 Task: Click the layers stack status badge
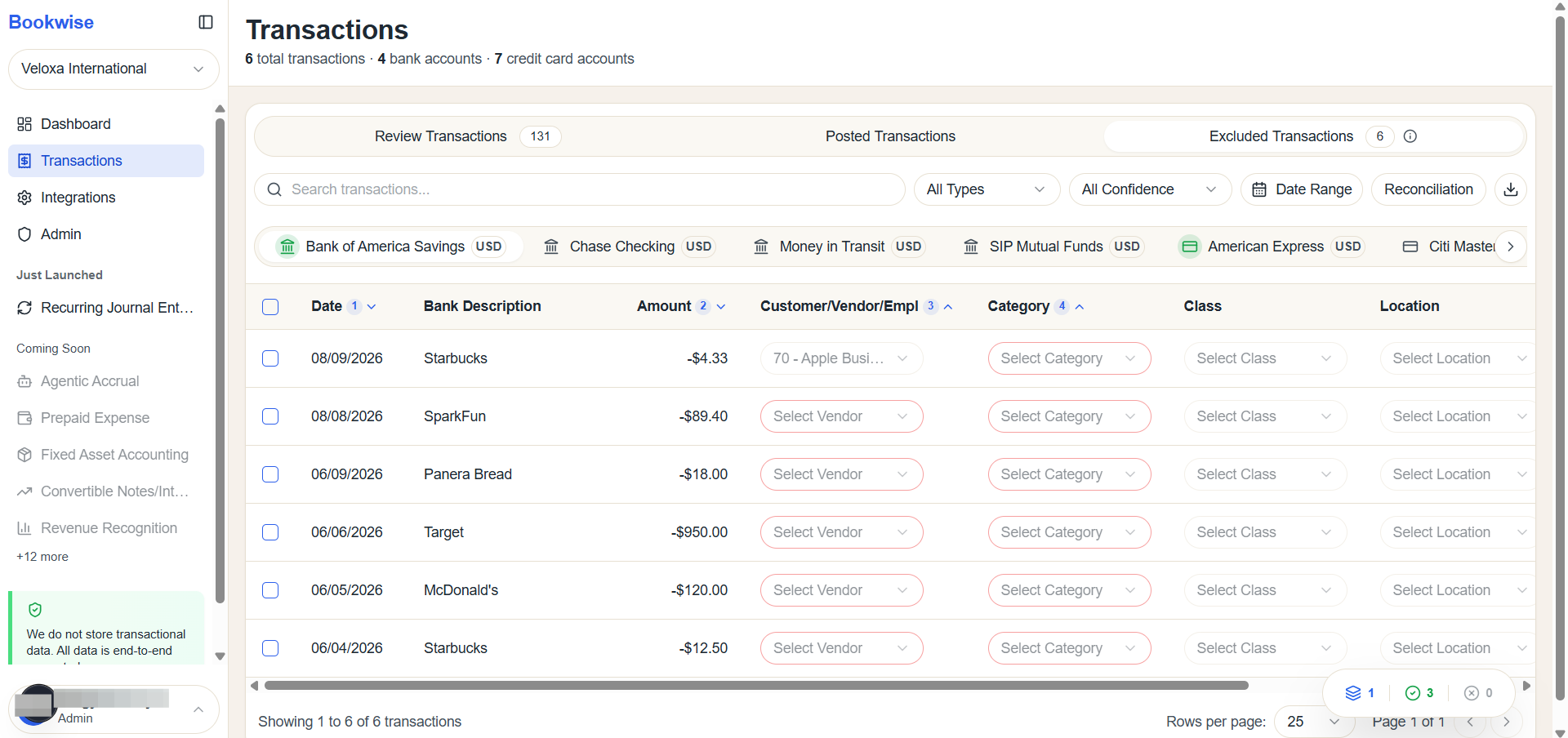1360,693
